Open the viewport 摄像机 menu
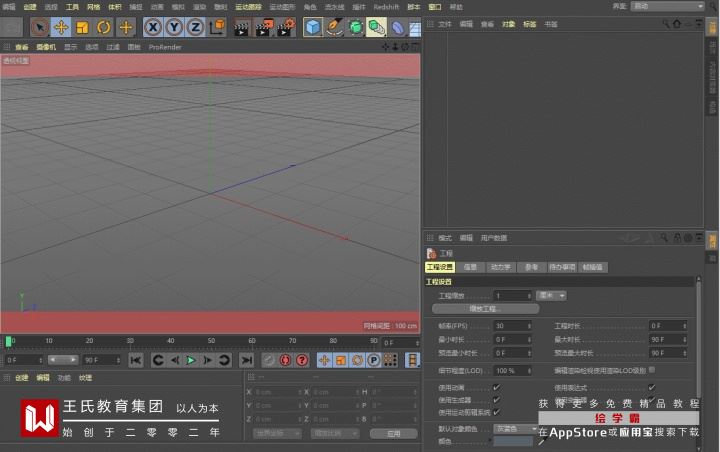Image resolution: width=720 pixels, height=452 pixels. click(46, 47)
